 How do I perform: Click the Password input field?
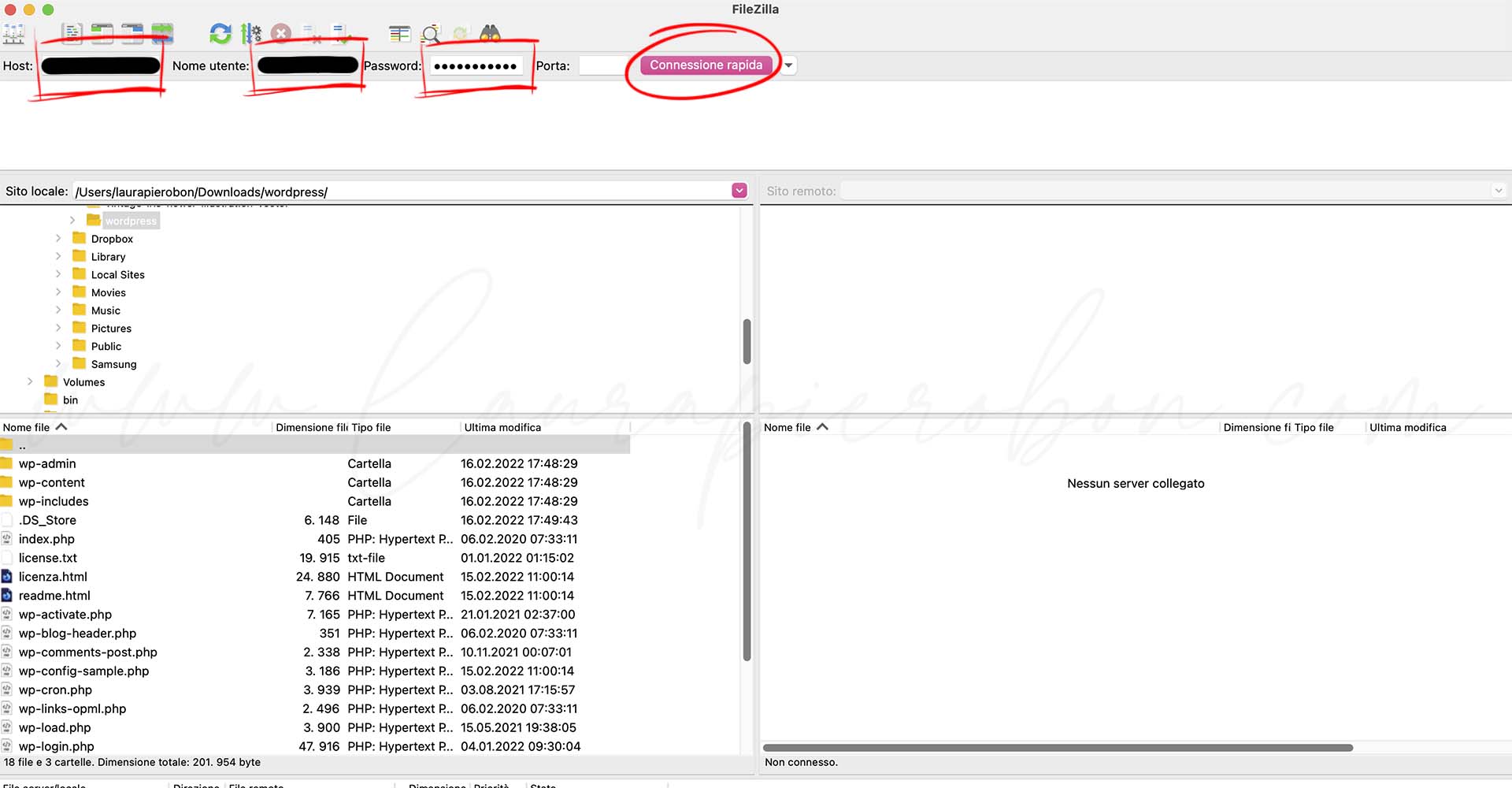[x=475, y=65]
